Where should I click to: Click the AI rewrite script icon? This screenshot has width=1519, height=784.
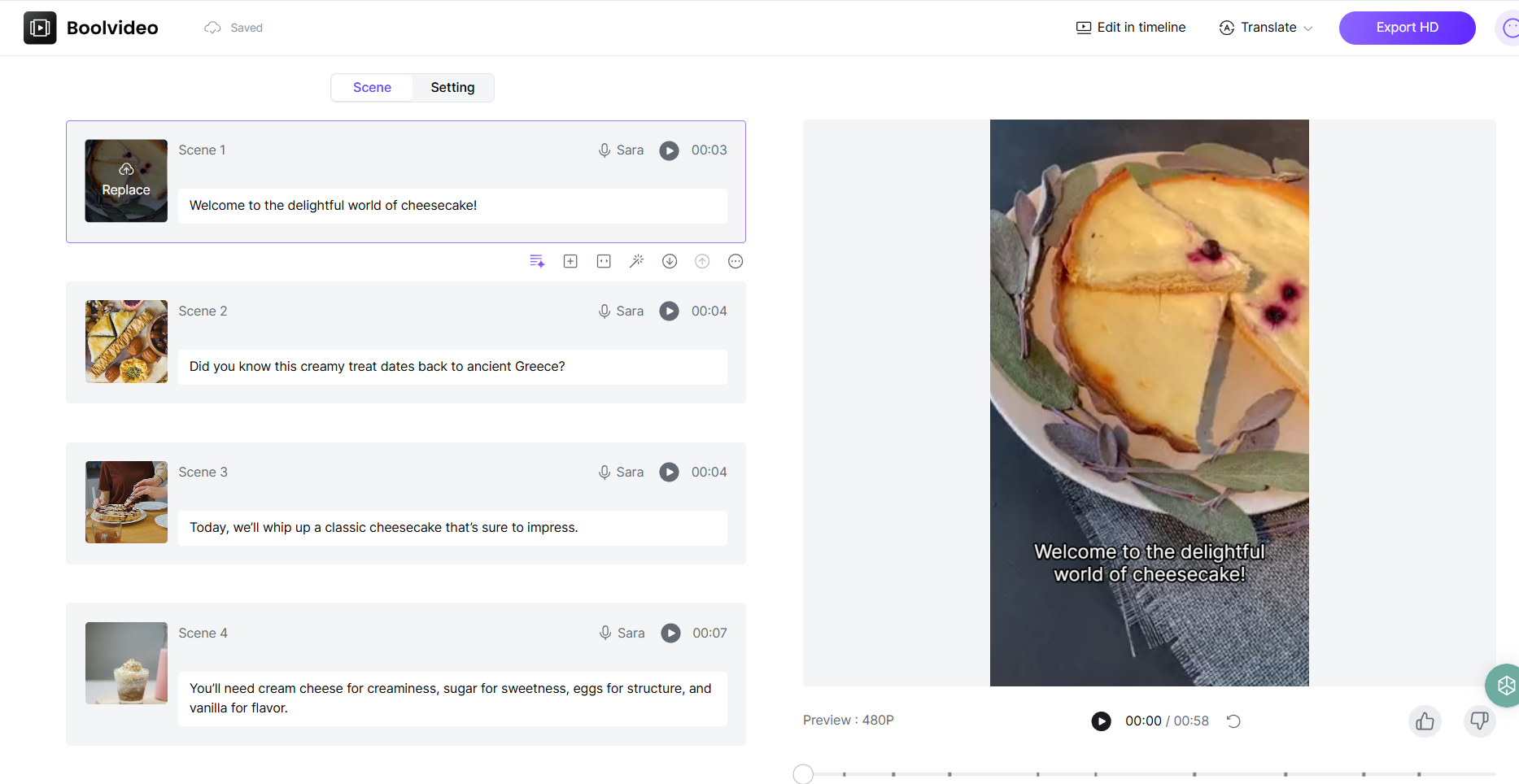click(537, 261)
